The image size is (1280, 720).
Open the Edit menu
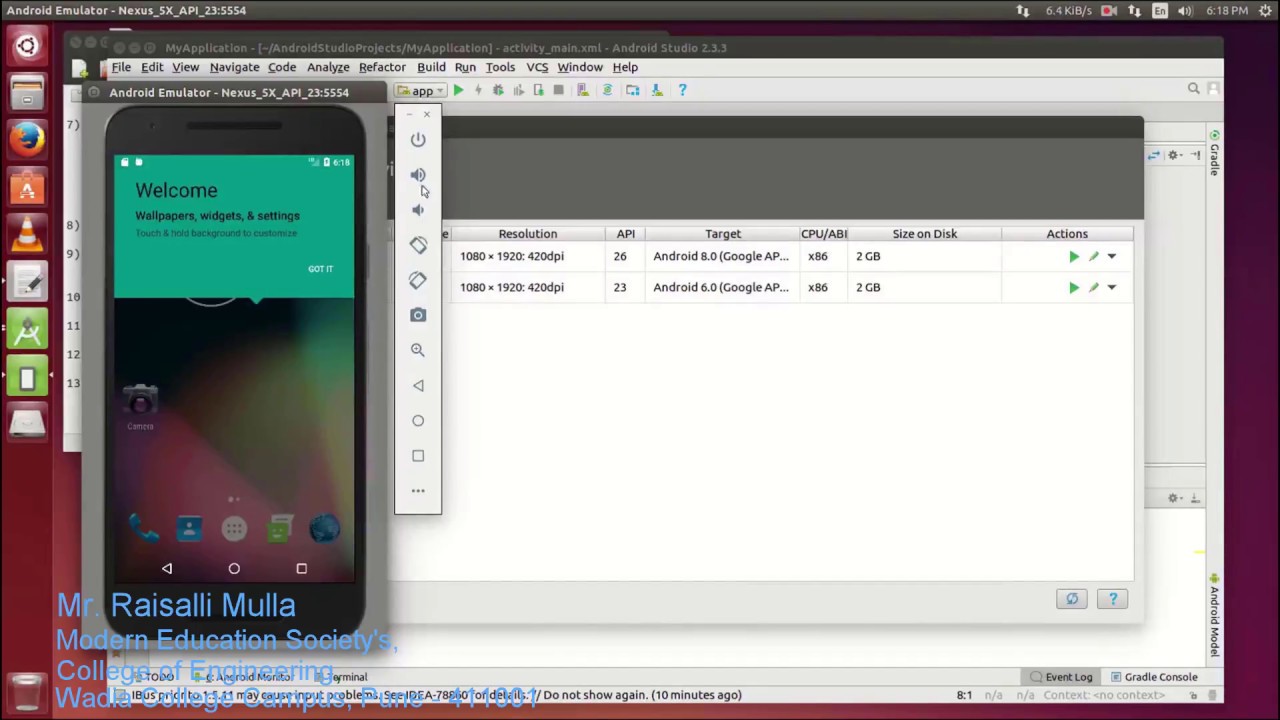[152, 67]
